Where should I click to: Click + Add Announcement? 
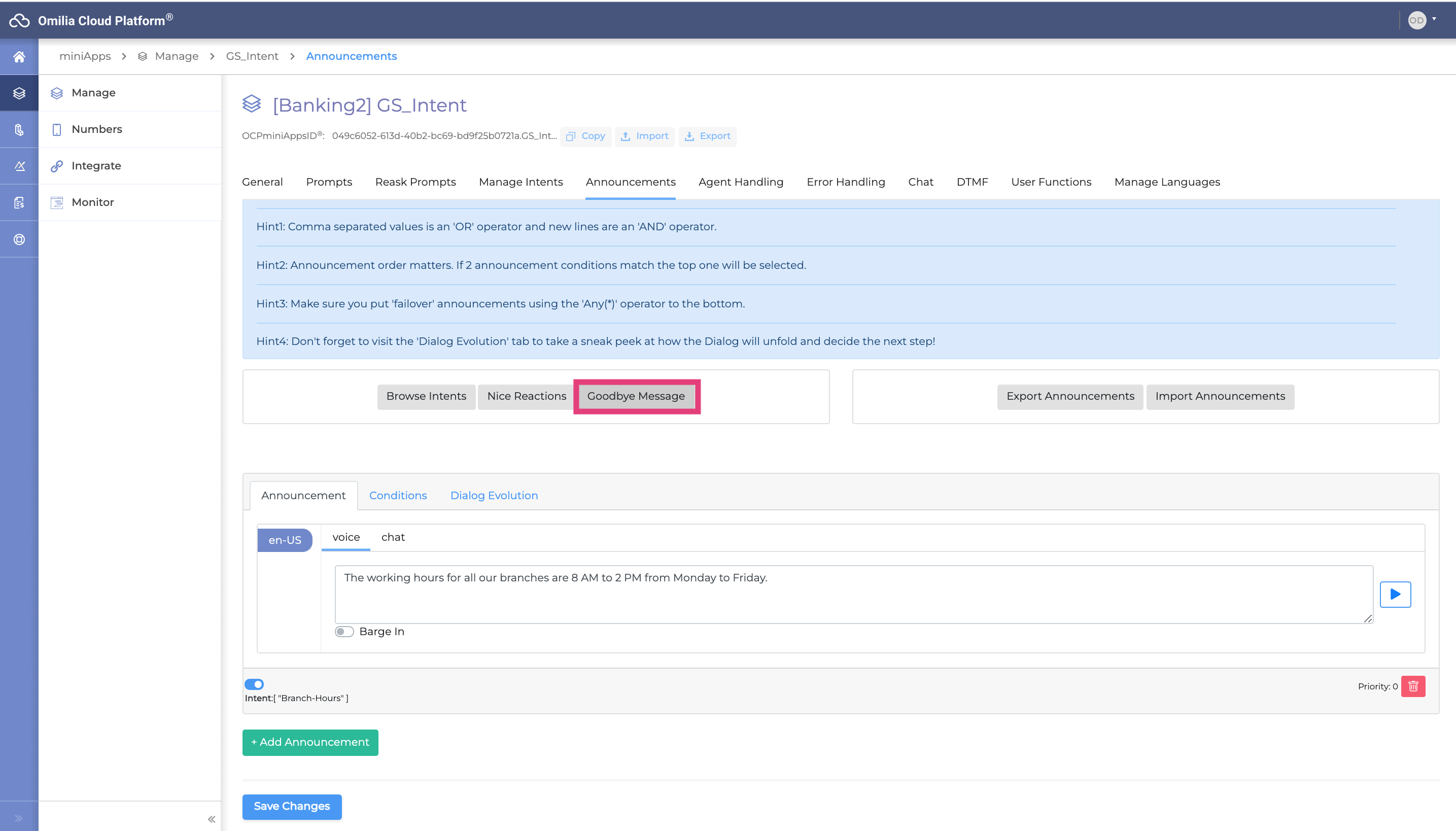(310, 742)
